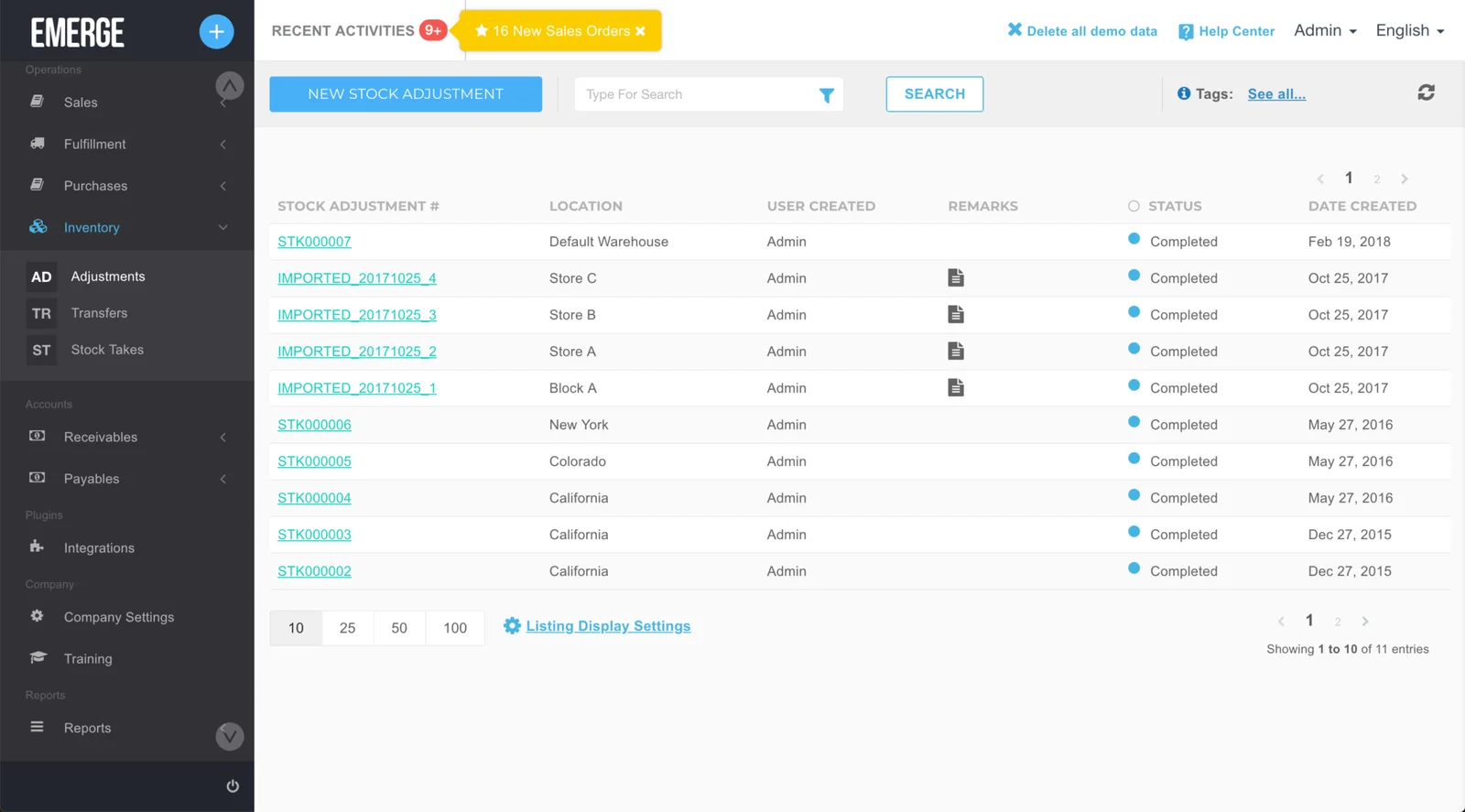
Task: Open remarks document icon for Block A row
Action: [x=955, y=387]
